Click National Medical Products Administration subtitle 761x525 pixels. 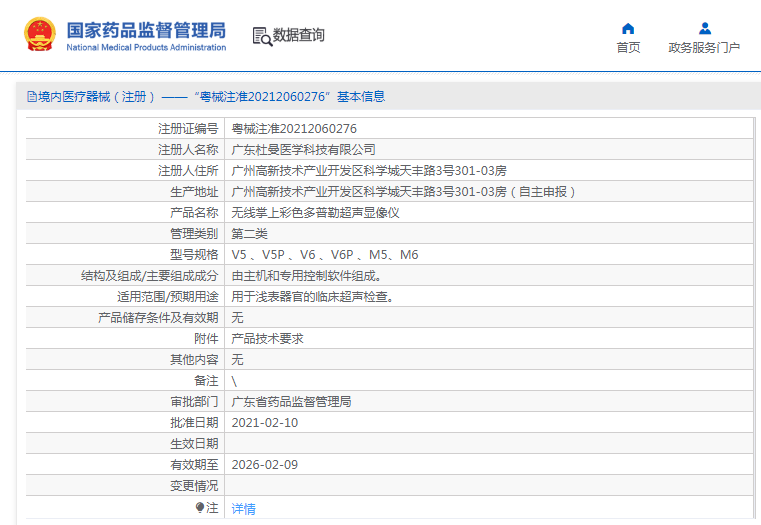pos(146,48)
